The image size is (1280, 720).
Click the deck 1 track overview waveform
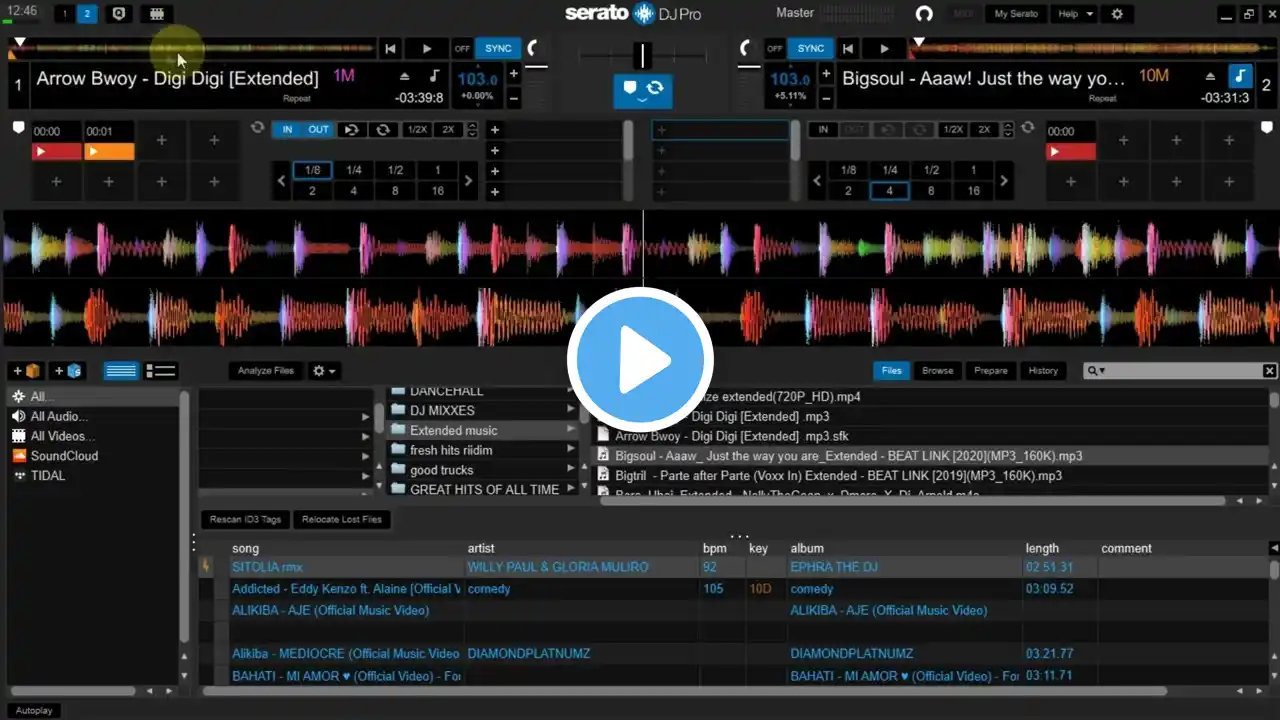click(x=192, y=47)
